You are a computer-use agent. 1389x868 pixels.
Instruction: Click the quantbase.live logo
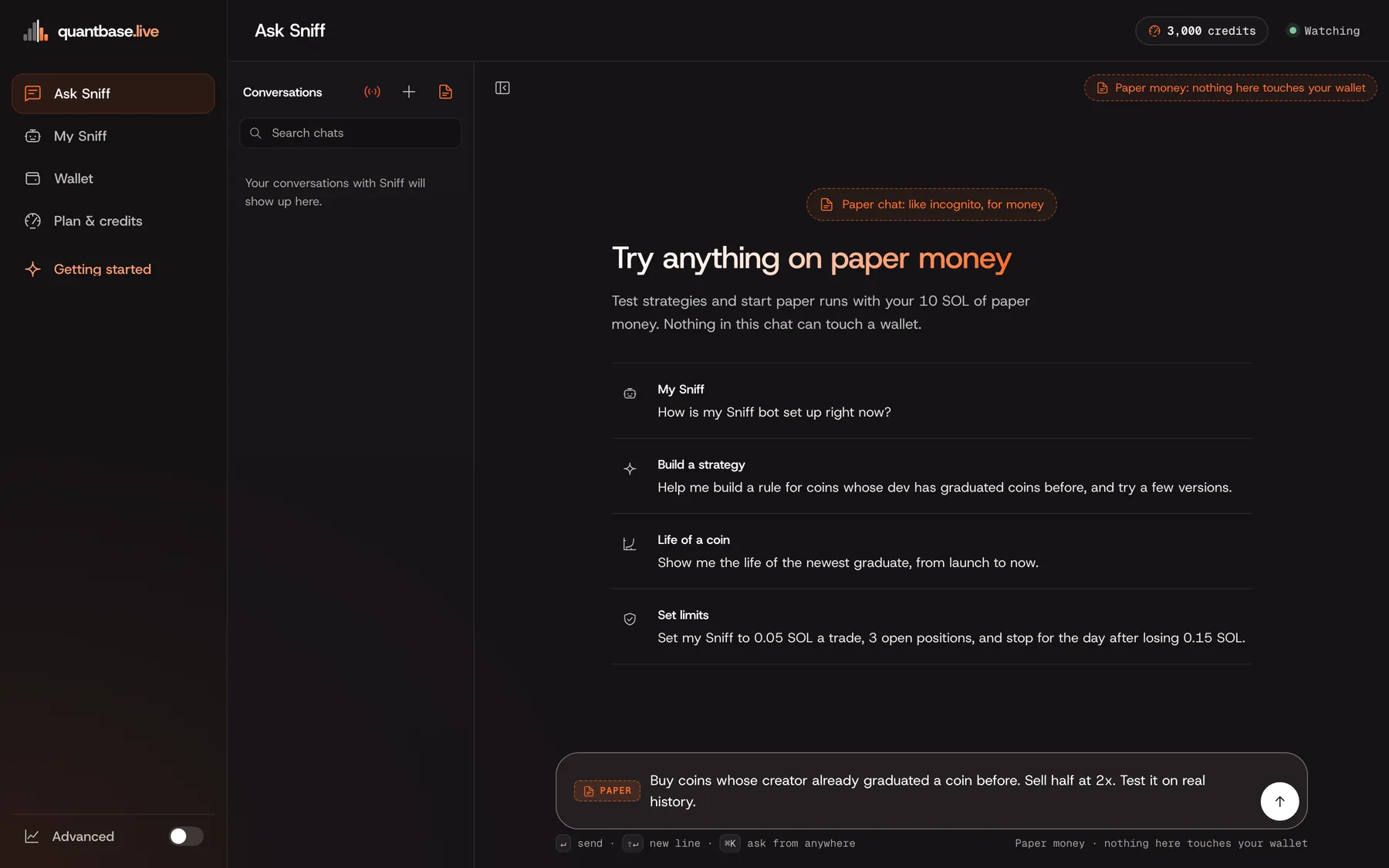(x=91, y=31)
